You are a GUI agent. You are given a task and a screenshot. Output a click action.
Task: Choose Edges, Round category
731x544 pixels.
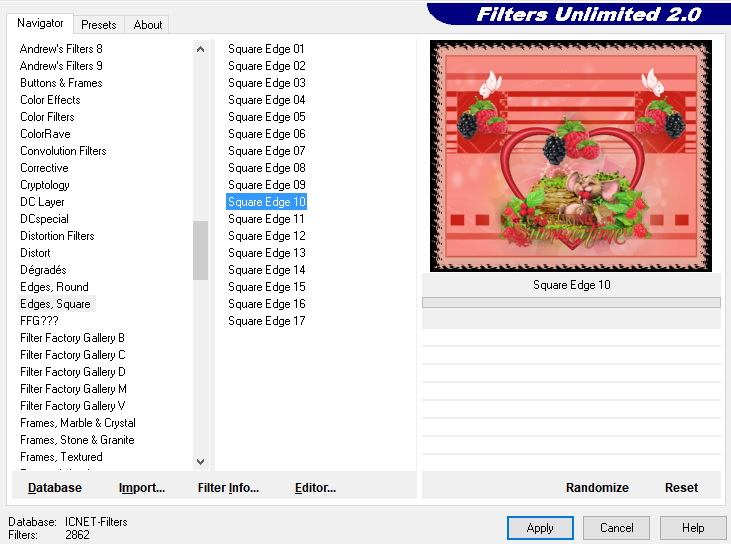click(x=54, y=287)
